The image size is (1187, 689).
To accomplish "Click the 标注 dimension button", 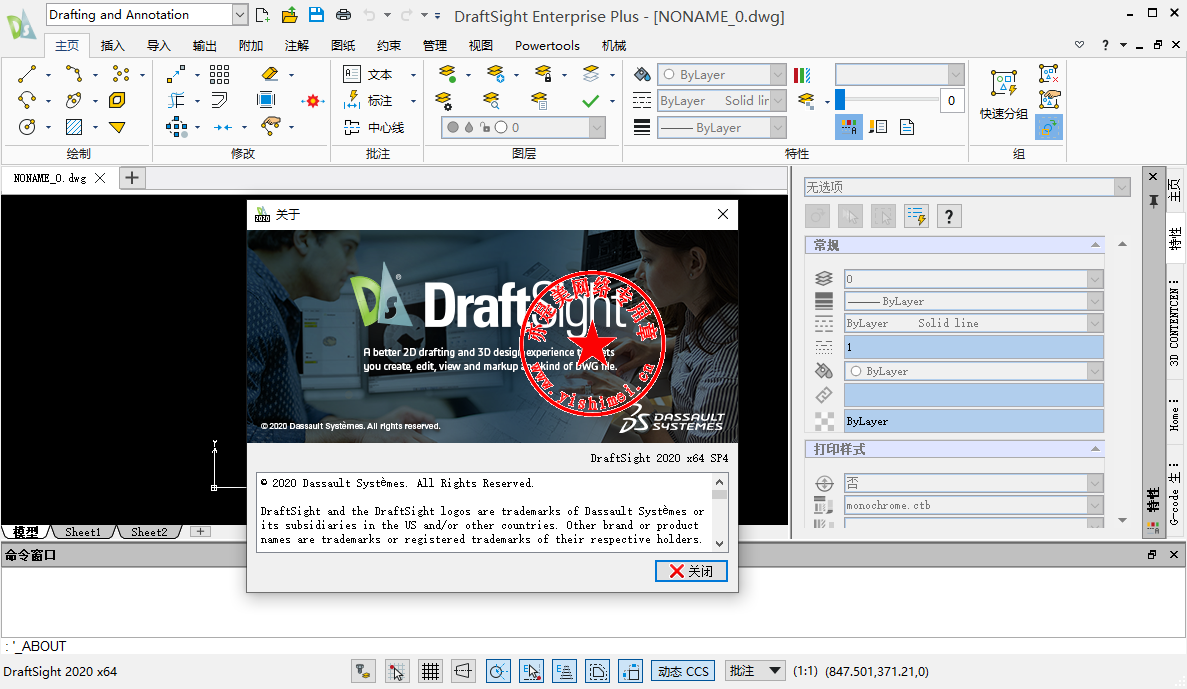I will 379,101.
